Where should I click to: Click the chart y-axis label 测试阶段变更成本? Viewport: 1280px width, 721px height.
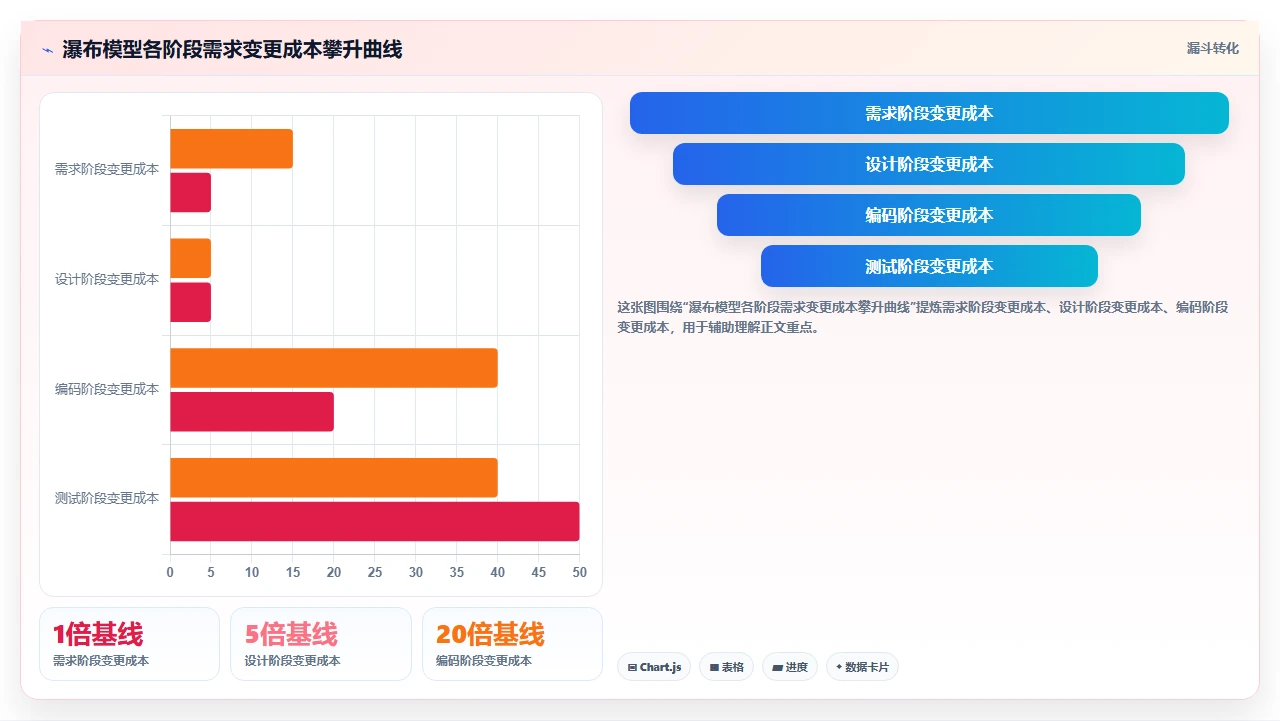[106, 498]
